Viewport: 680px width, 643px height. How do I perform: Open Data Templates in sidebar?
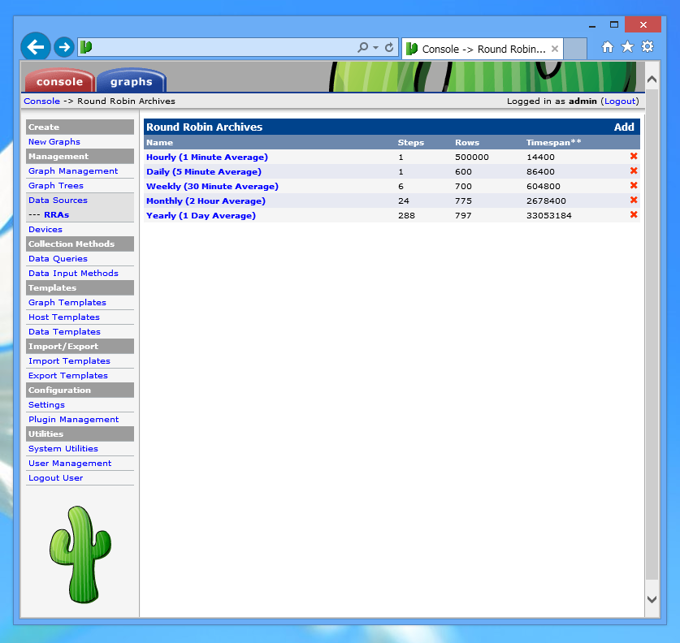pos(64,332)
